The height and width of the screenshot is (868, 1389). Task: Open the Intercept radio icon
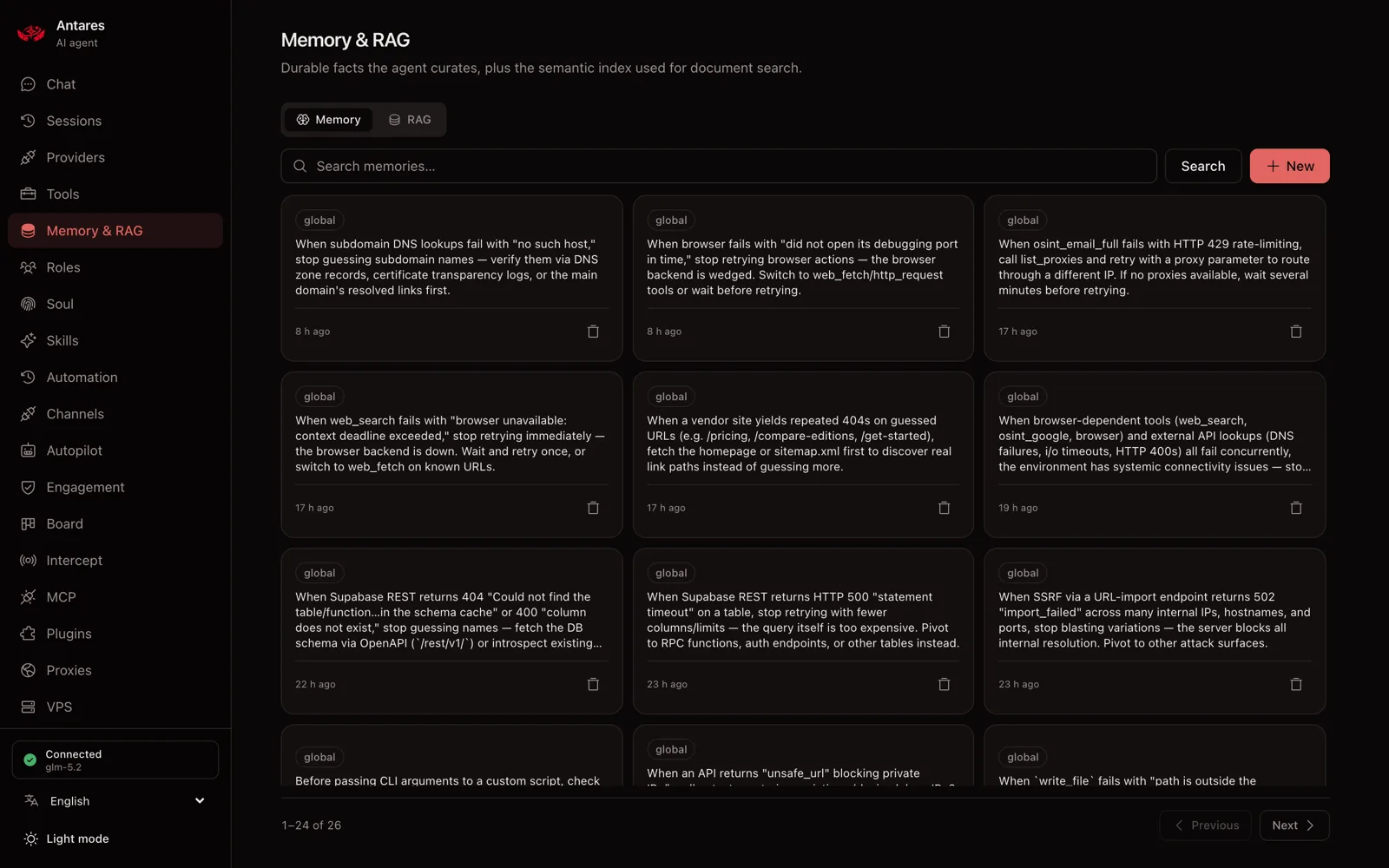(28, 561)
